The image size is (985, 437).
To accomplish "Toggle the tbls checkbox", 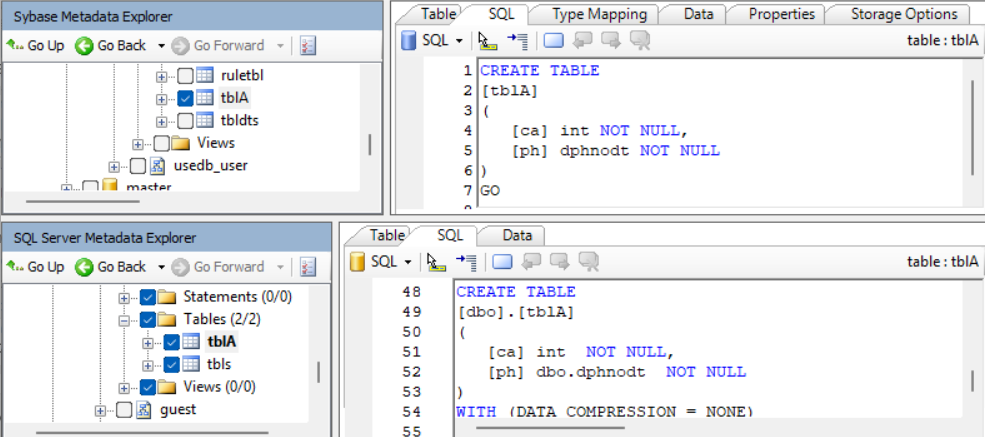I will [x=171, y=364].
